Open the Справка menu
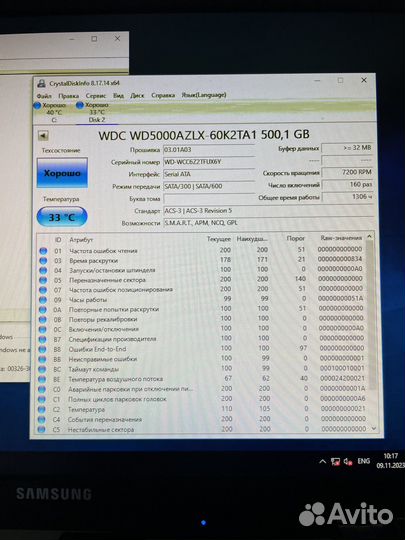The image size is (405, 540). pyautogui.click(x=163, y=95)
